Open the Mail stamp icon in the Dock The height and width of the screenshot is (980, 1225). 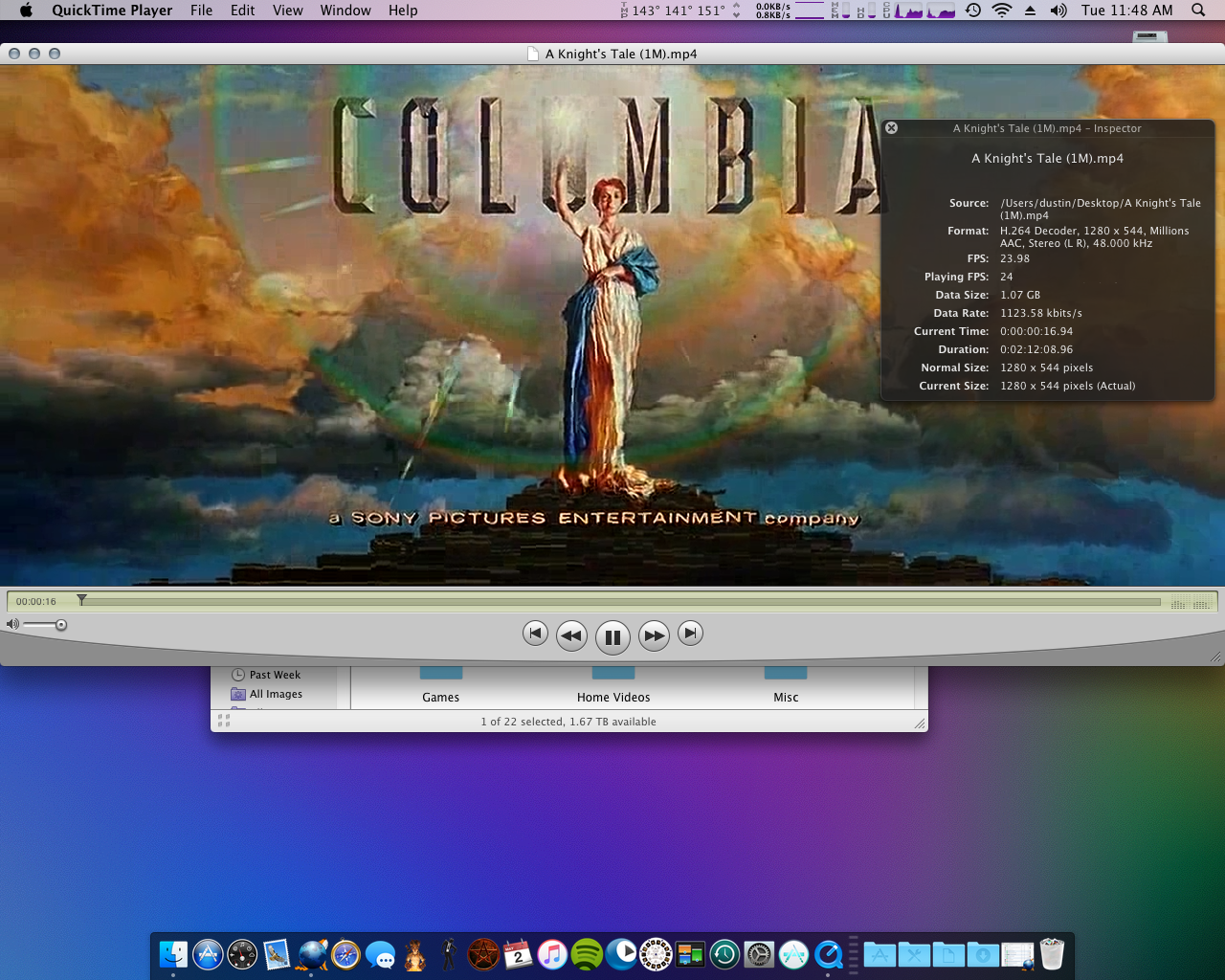[x=277, y=954]
